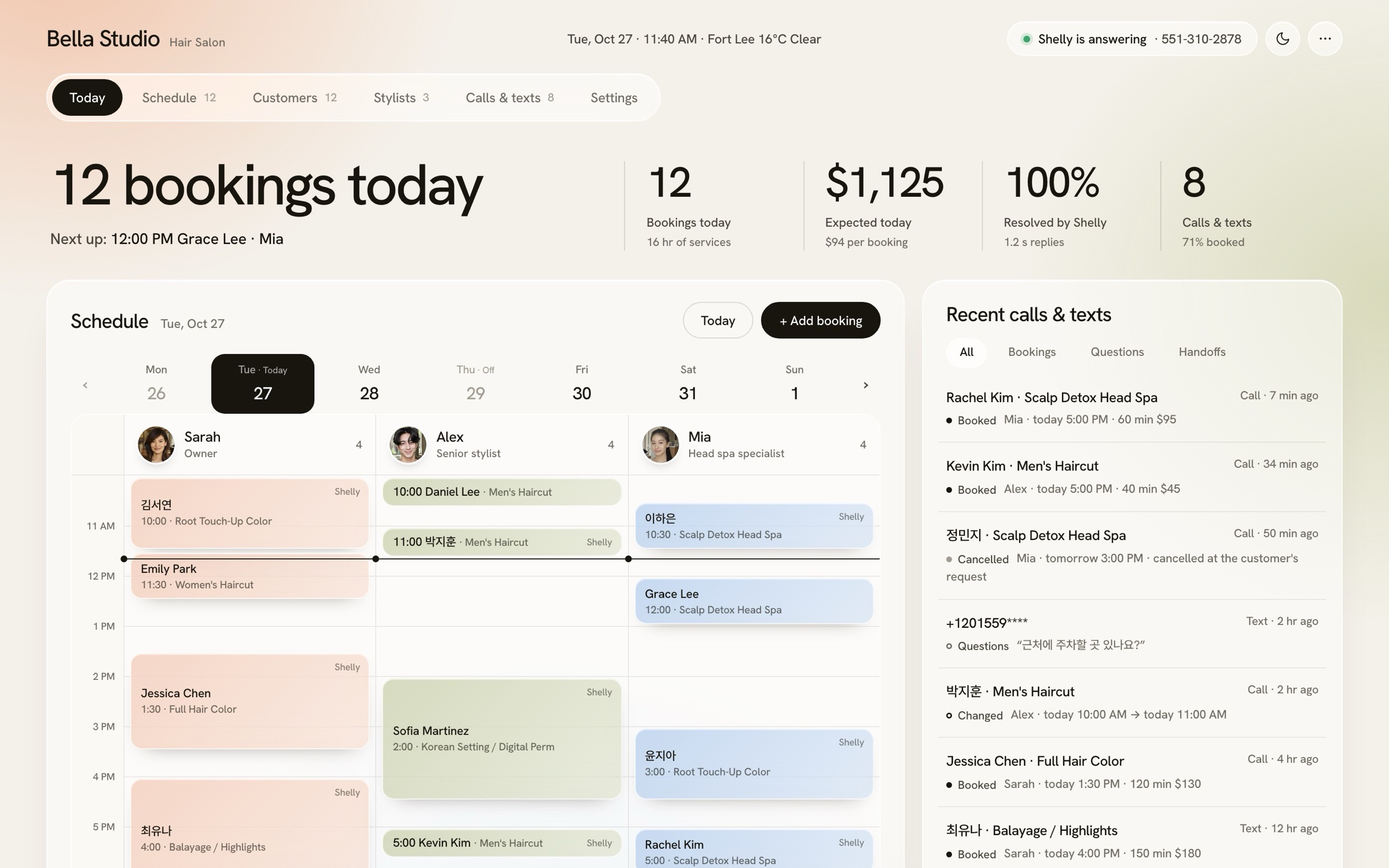The width and height of the screenshot is (1389, 868).
Task: Filter recent calls by Handoffs
Action: pyautogui.click(x=1202, y=352)
